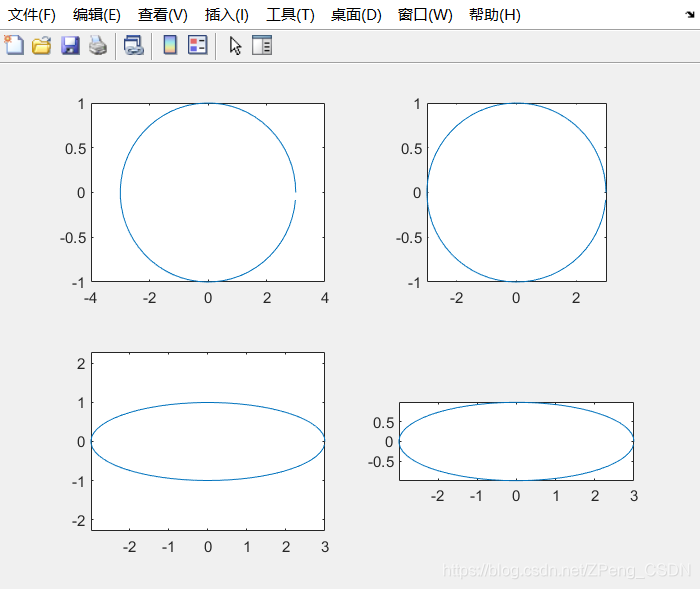The width and height of the screenshot is (700, 589).
Task: Insert colorbar using the toolbar icon
Action: [x=170, y=45]
